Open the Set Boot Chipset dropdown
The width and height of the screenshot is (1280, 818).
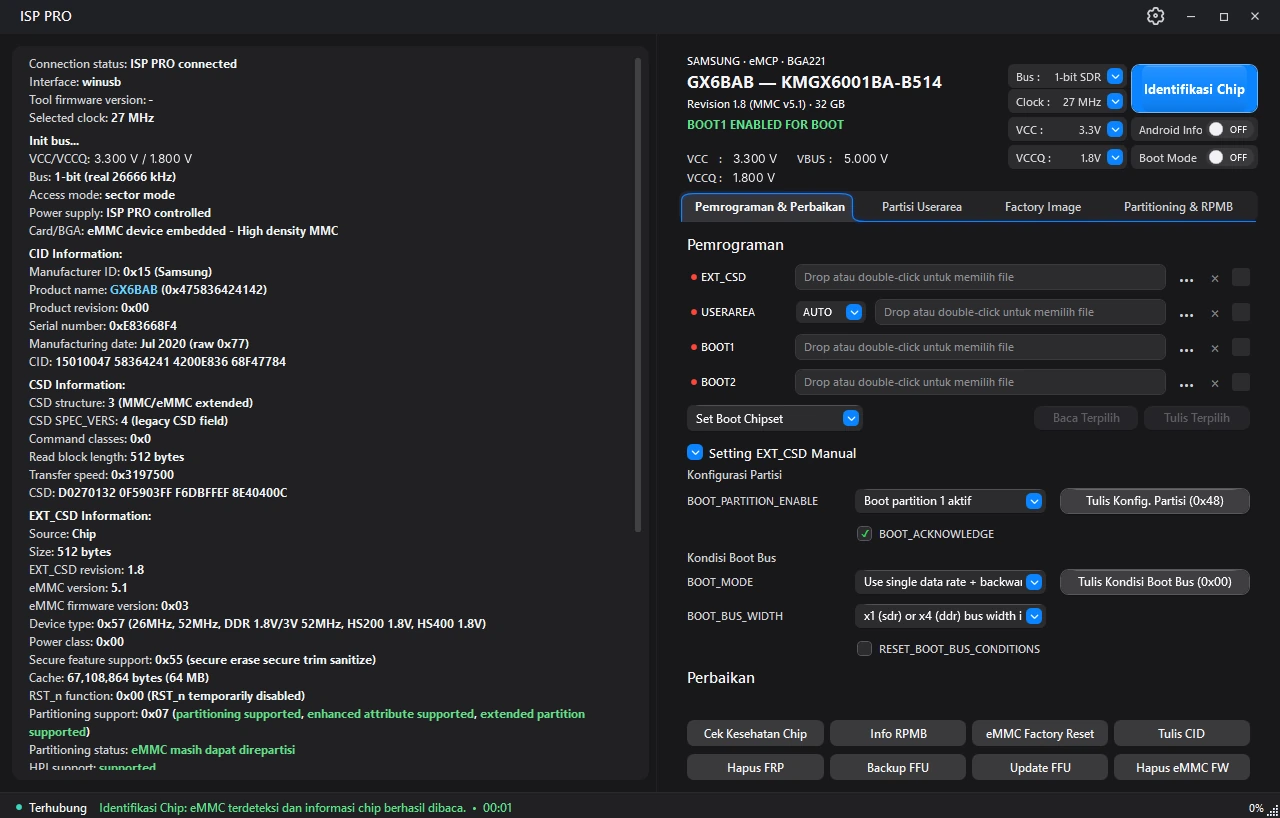click(775, 418)
